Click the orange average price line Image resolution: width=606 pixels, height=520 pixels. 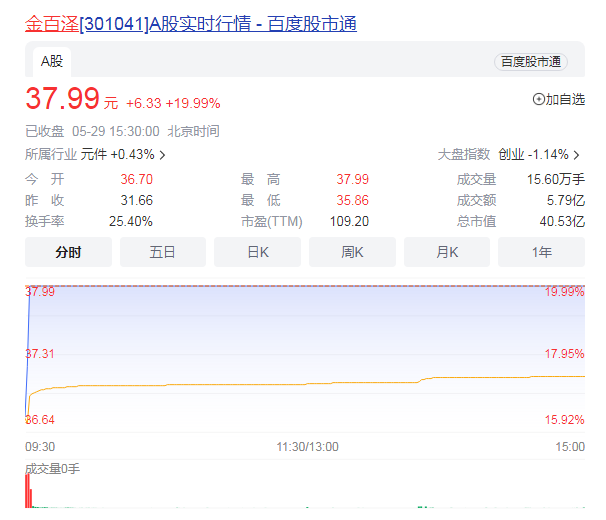pos(300,383)
